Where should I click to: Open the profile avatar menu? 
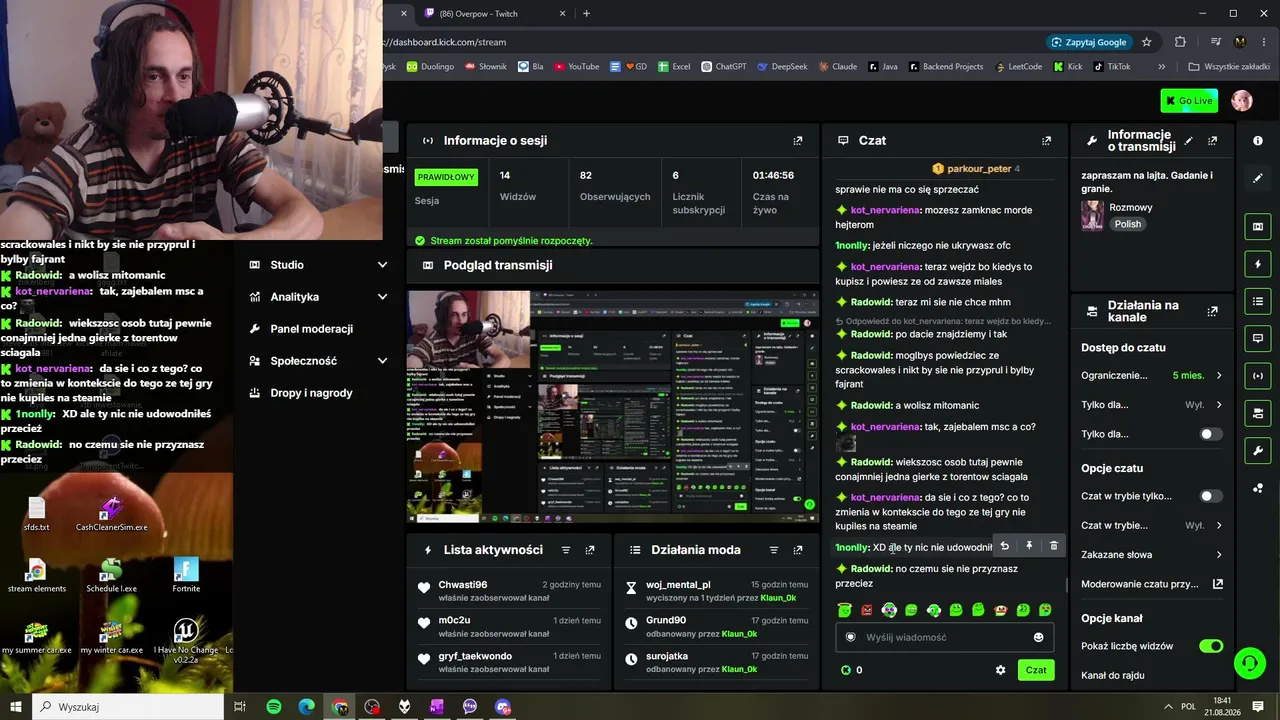pyautogui.click(x=1242, y=101)
